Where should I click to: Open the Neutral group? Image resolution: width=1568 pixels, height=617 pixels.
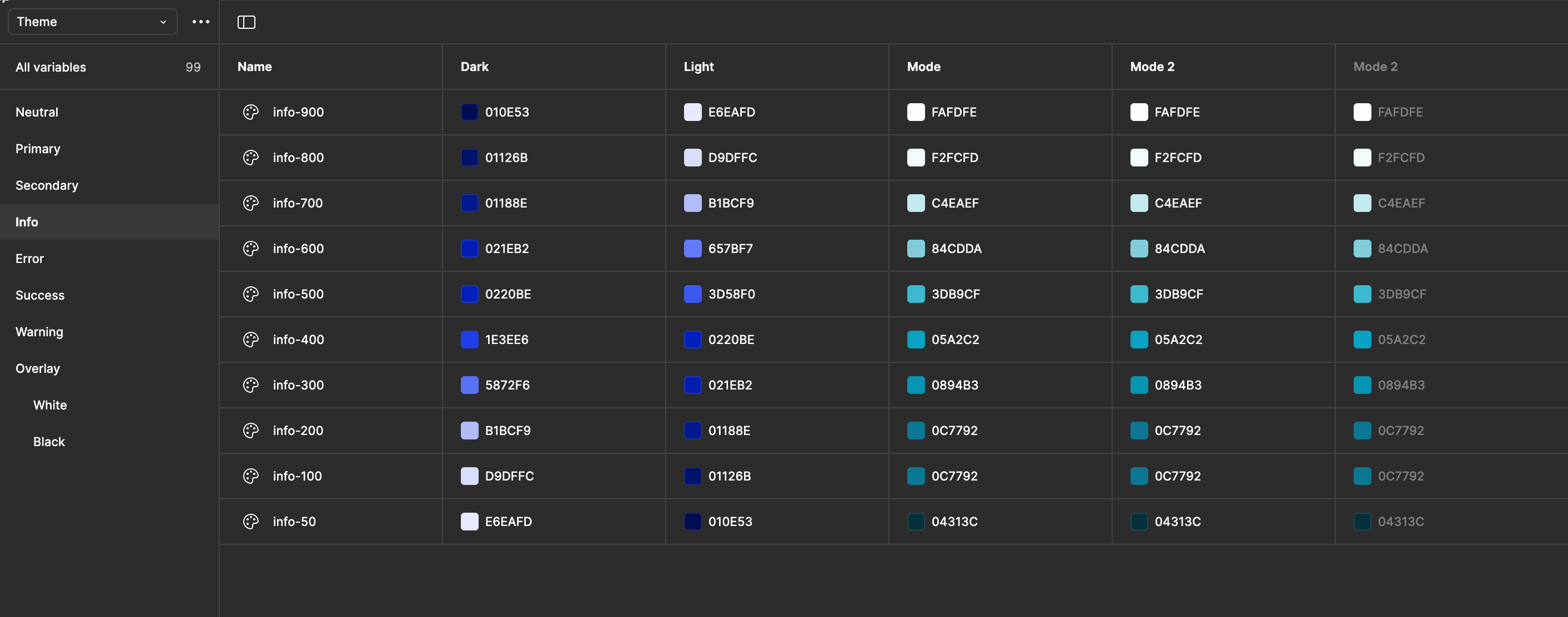coord(109,112)
